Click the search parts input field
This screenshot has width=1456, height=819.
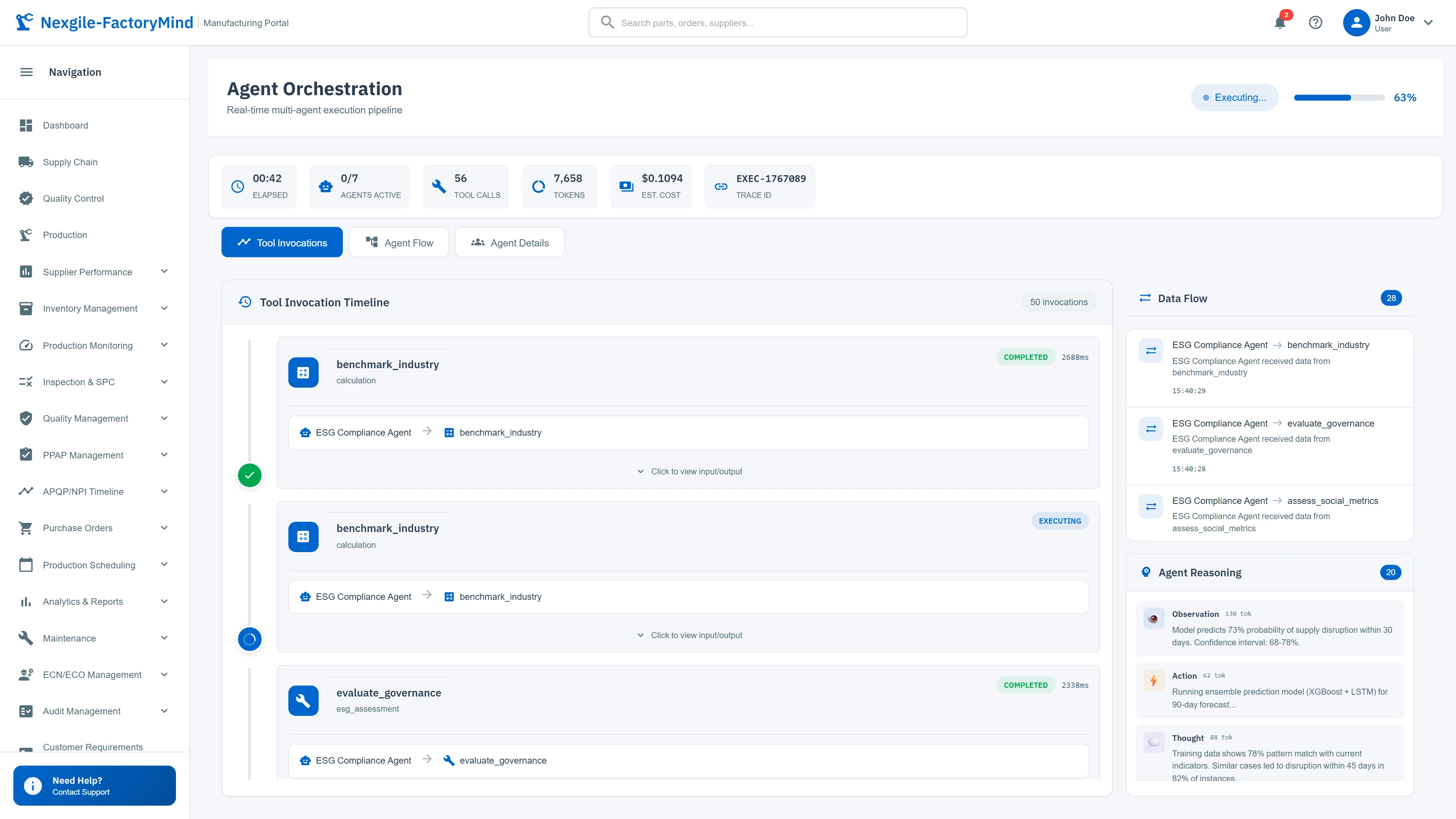point(777,23)
